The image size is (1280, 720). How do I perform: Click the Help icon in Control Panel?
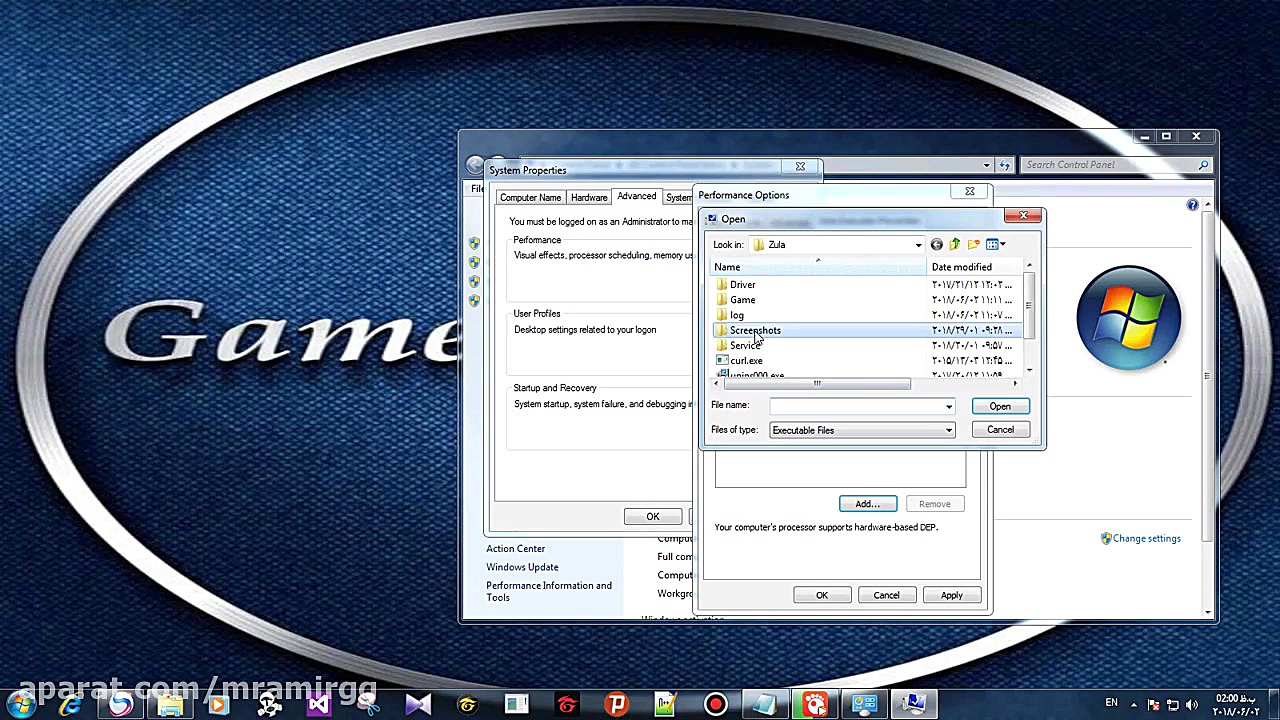click(x=1192, y=205)
